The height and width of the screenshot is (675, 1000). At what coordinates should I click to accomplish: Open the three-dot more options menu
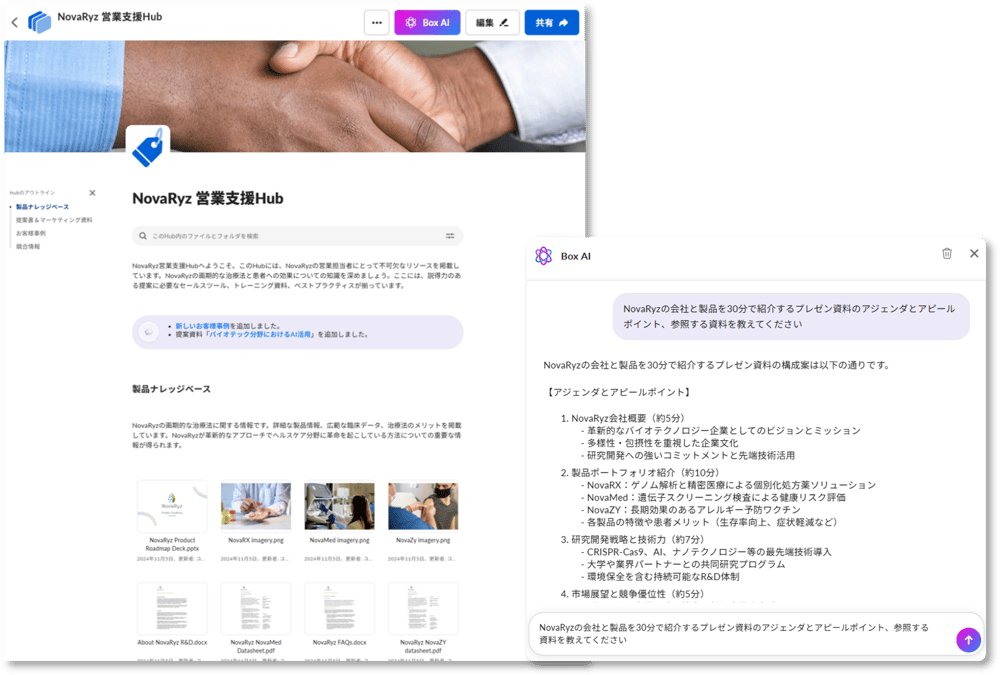pyautogui.click(x=376, y=22)
